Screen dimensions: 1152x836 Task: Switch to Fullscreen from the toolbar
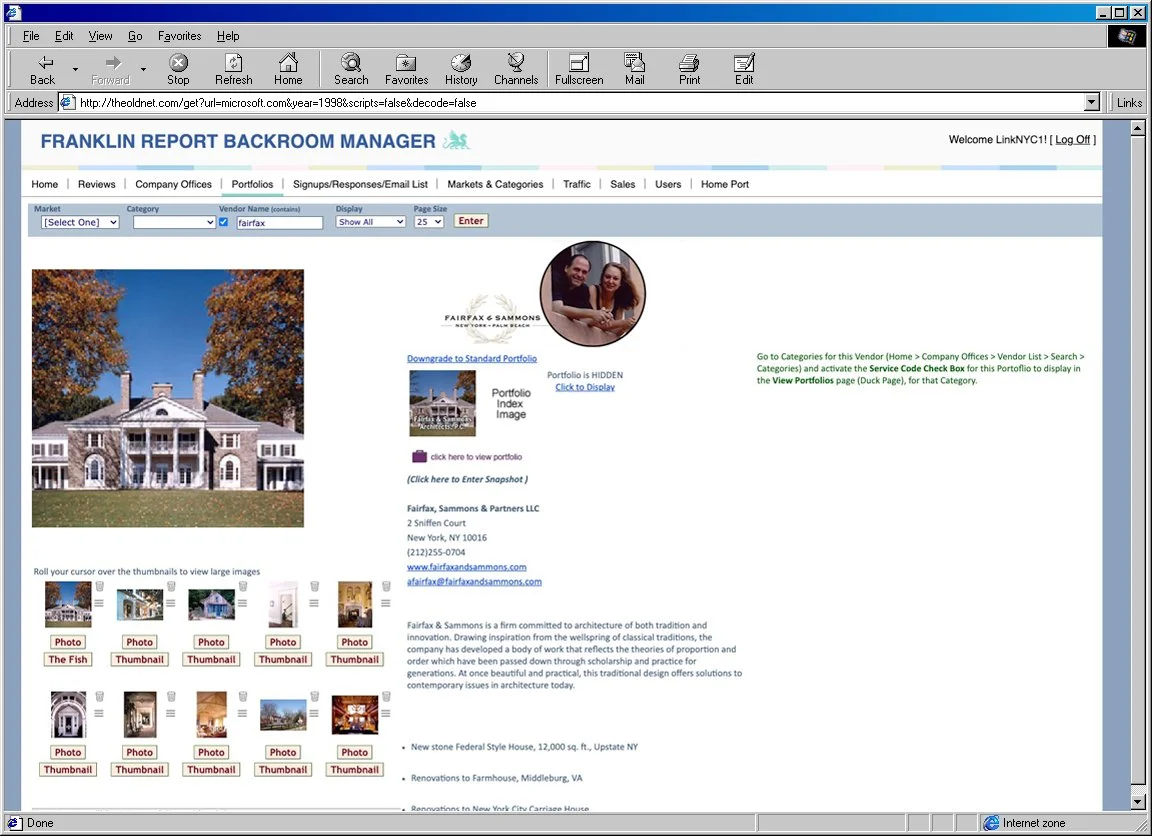(579, 70)
